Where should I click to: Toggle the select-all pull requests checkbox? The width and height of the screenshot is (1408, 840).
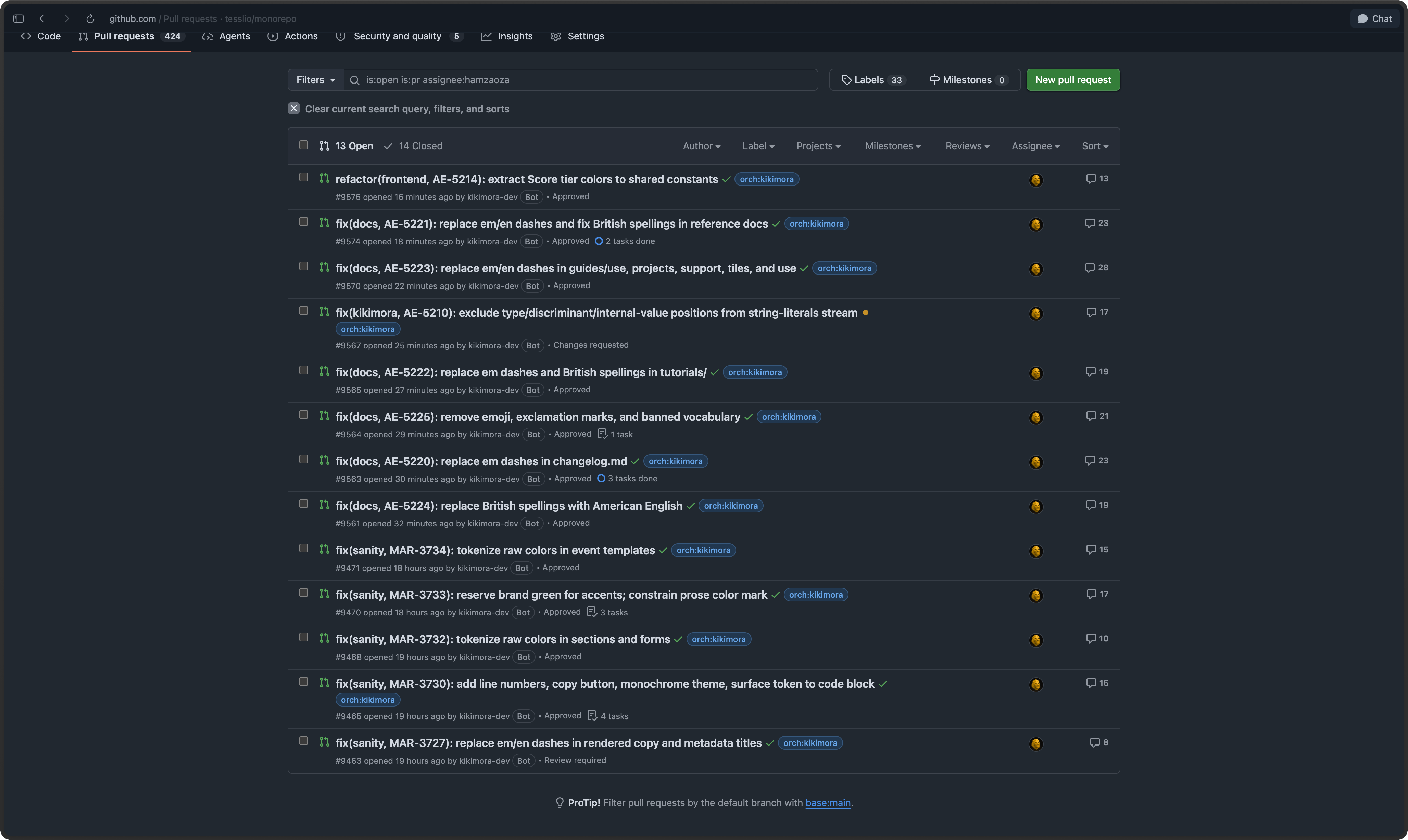303,145
